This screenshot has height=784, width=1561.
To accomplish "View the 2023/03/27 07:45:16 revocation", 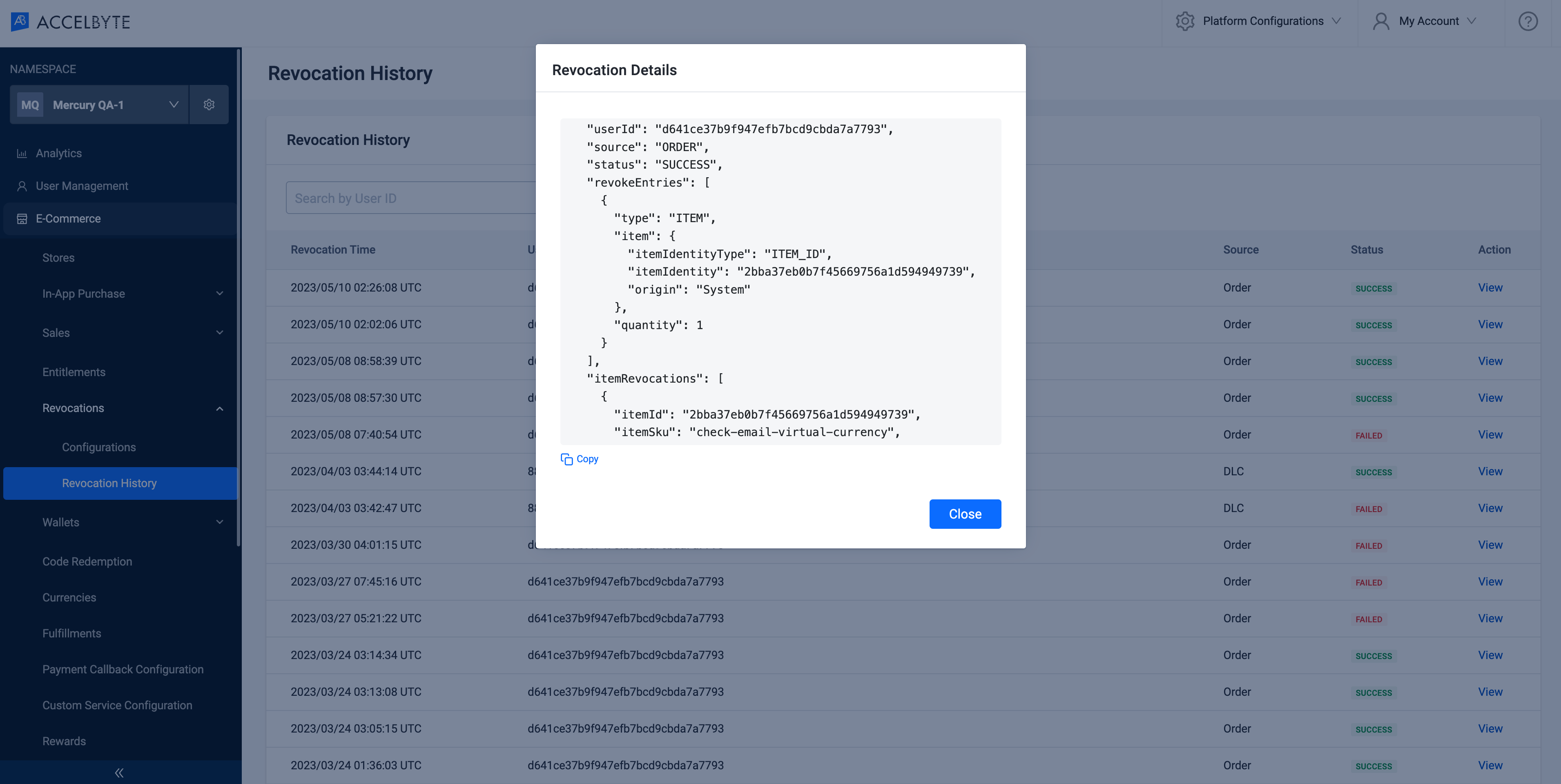I will tap(1490, 581).
